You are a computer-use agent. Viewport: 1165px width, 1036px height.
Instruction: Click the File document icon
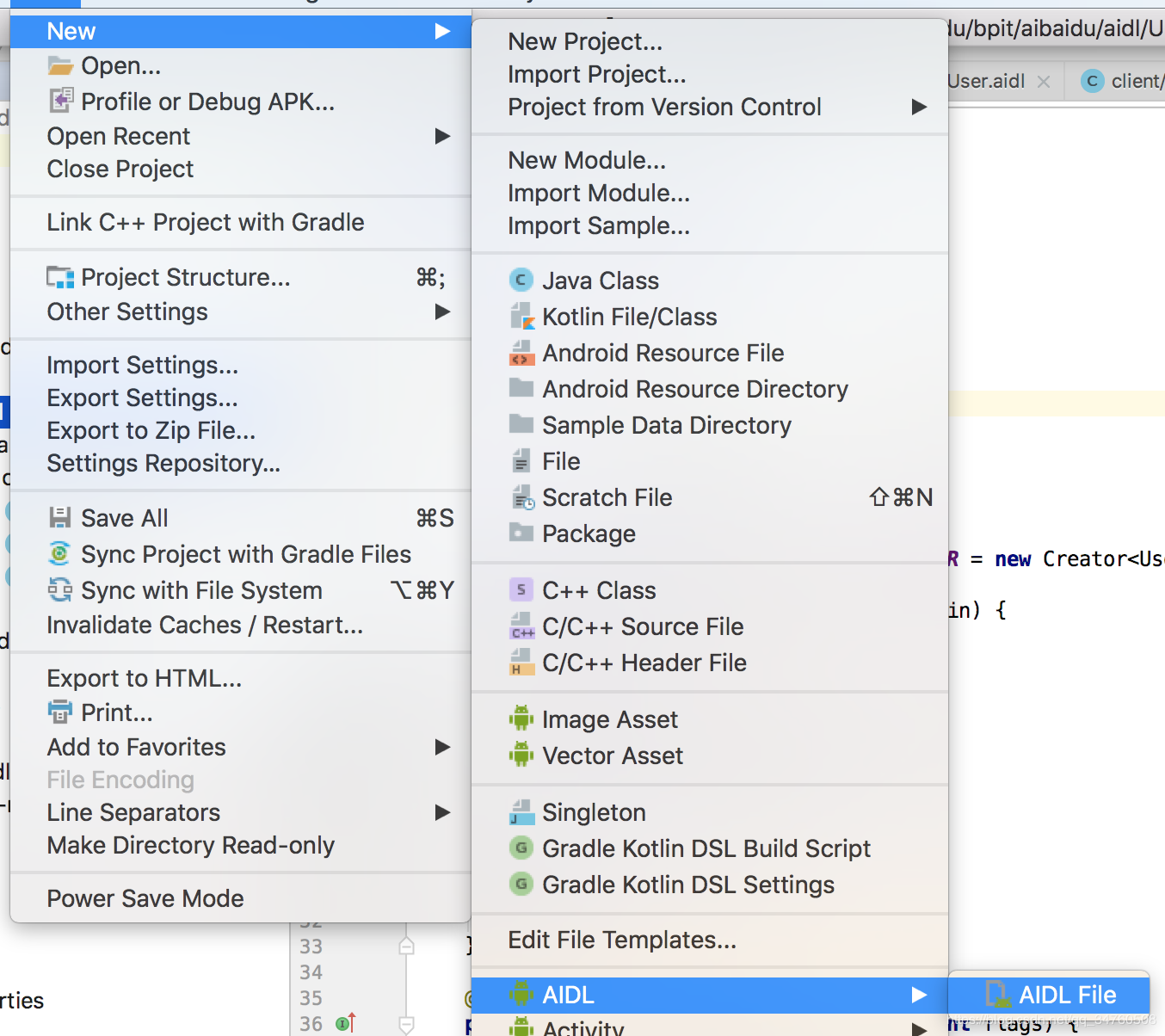pyautogui.click(x=521, y=461)
